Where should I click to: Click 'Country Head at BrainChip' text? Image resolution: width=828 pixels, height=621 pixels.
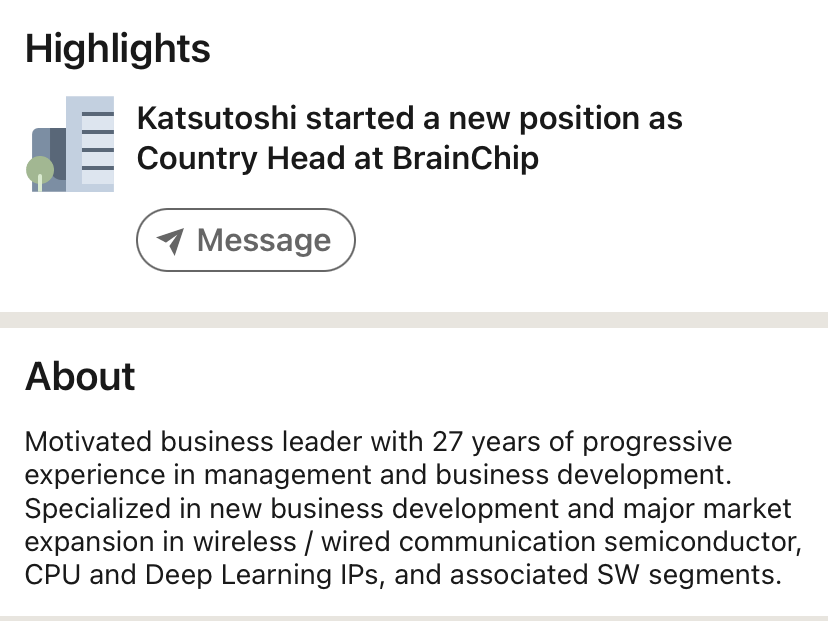[x=337, y=158]
